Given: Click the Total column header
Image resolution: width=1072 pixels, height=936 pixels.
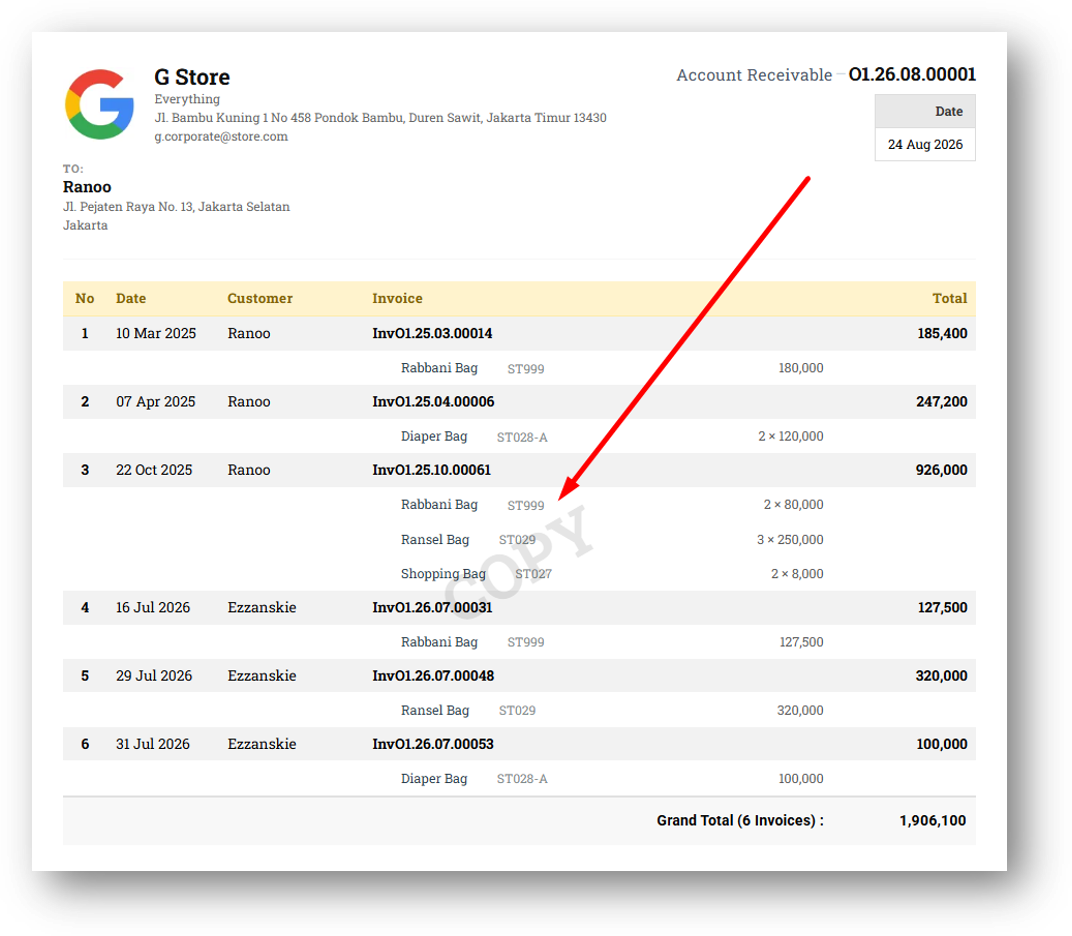Looking at the screenshot, I should 950,299.
